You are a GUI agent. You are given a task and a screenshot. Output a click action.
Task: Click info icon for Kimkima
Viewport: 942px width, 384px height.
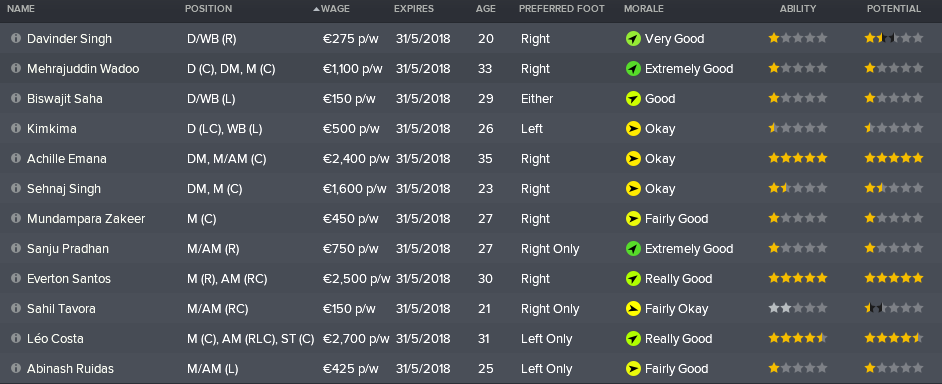coord(16,129)
